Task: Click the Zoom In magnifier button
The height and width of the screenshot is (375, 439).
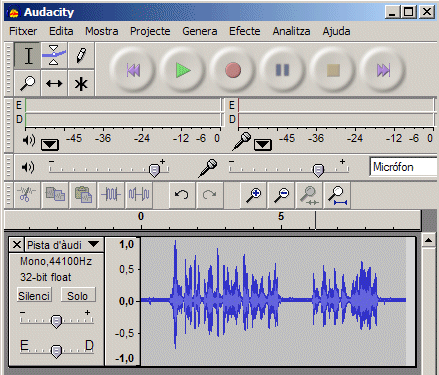Action: [253, 195]
